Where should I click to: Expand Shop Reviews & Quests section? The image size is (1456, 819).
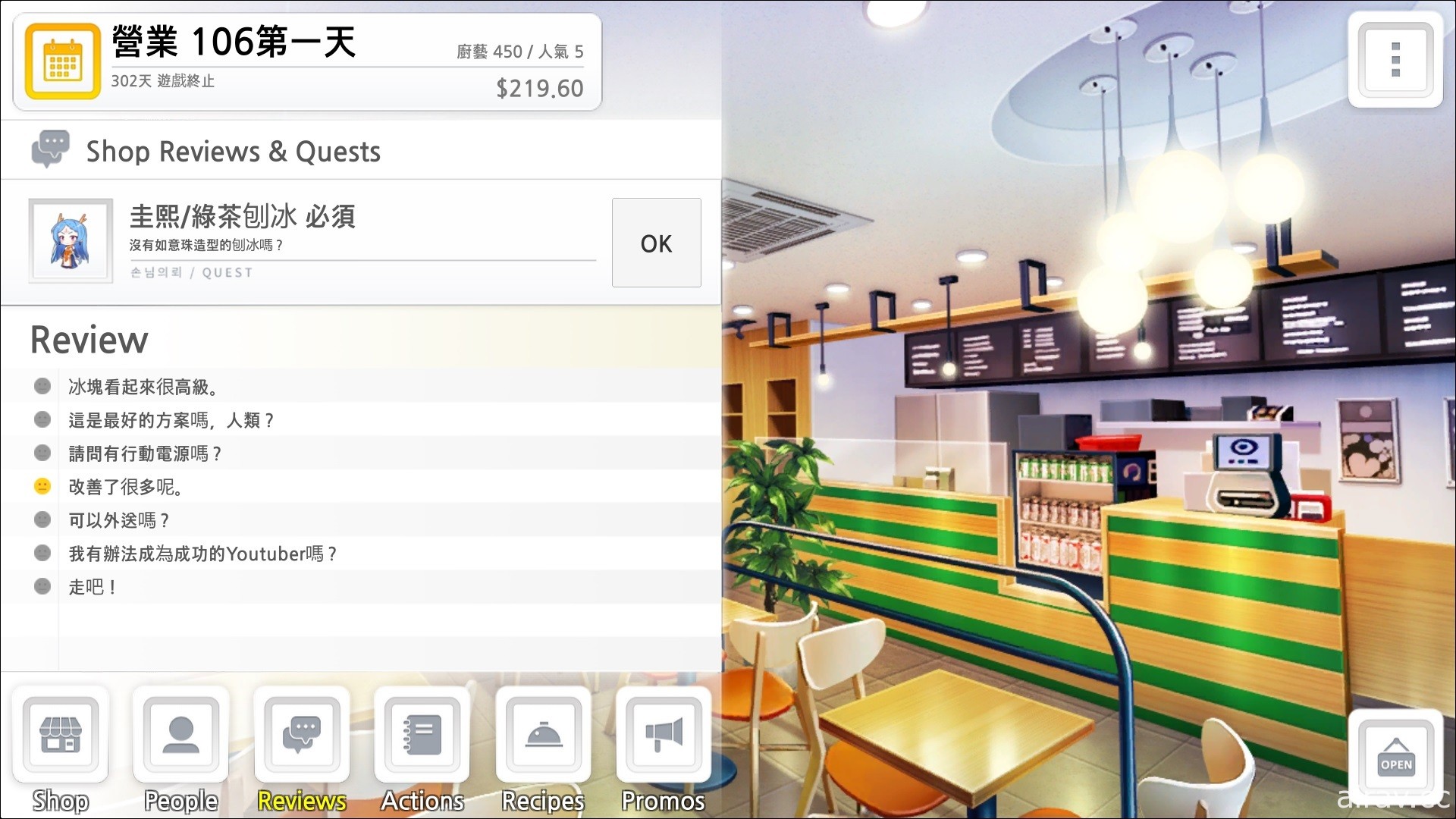click(234, 151)
